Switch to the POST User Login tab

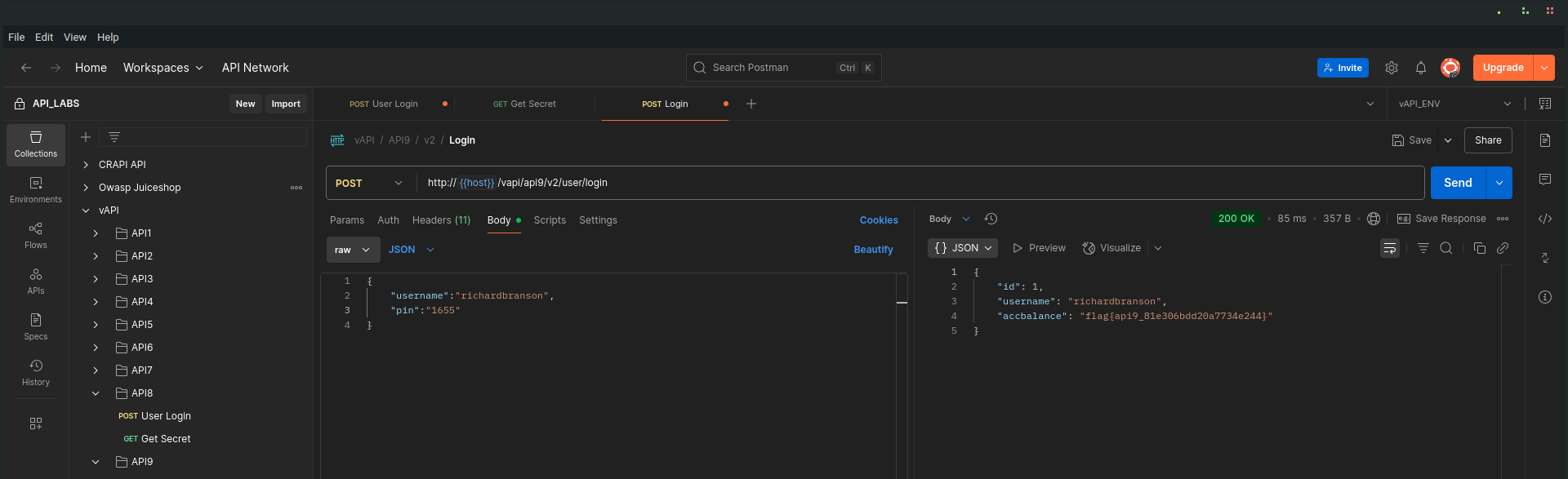pos(384,104)
